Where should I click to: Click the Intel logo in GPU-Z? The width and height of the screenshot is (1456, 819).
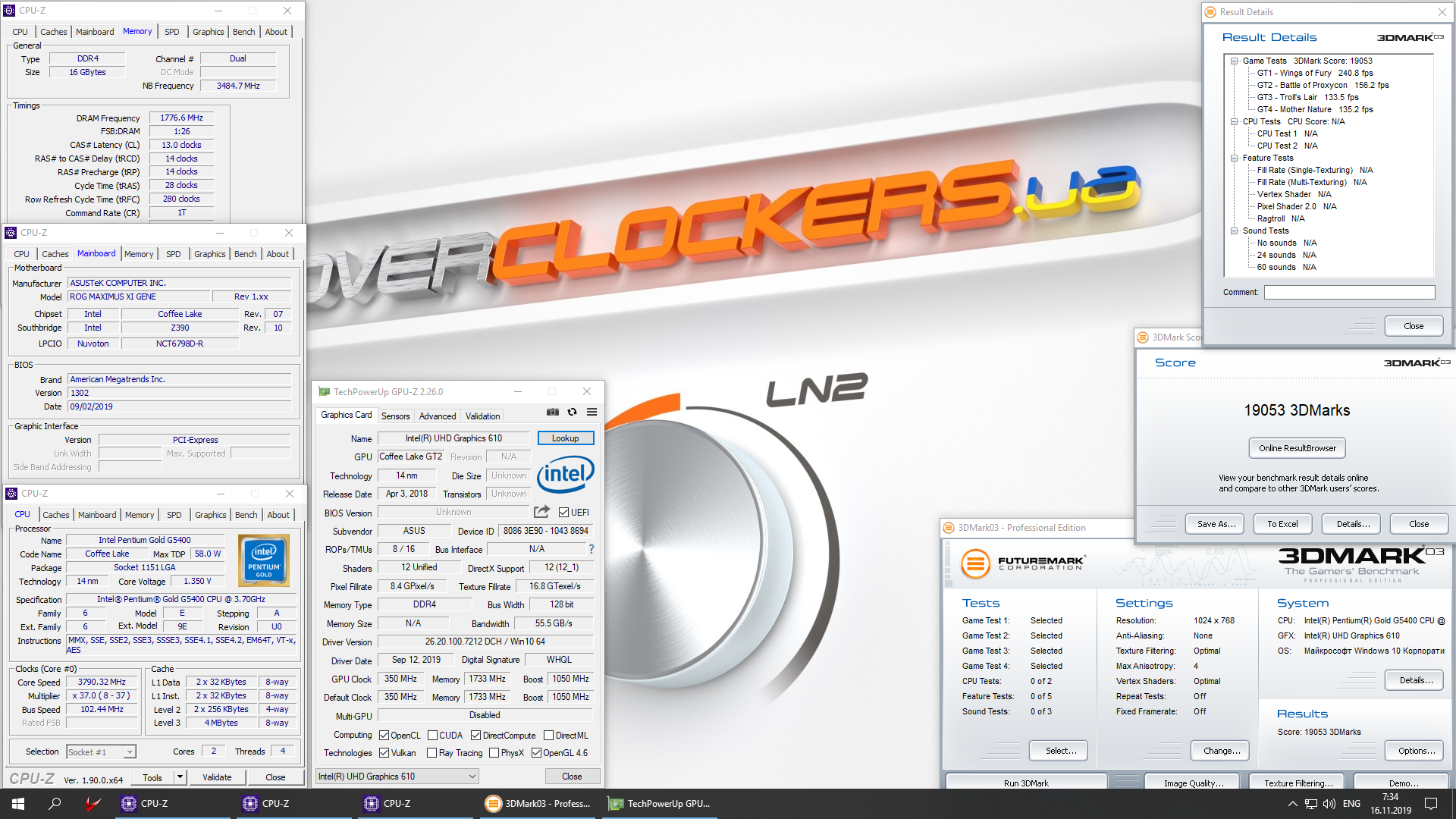566,474
